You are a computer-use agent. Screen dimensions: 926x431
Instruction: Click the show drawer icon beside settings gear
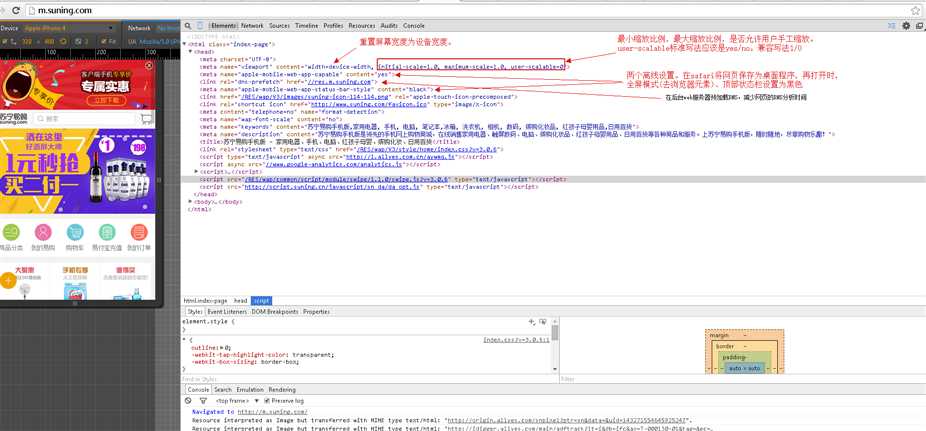[892, 26]
